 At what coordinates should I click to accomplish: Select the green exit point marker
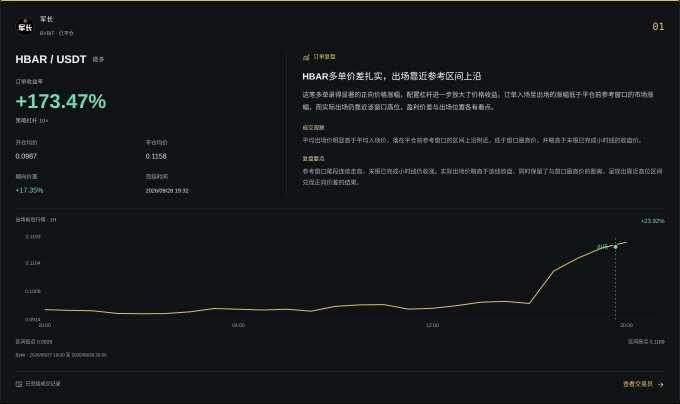pyautogui.click(x=615, y=247)
